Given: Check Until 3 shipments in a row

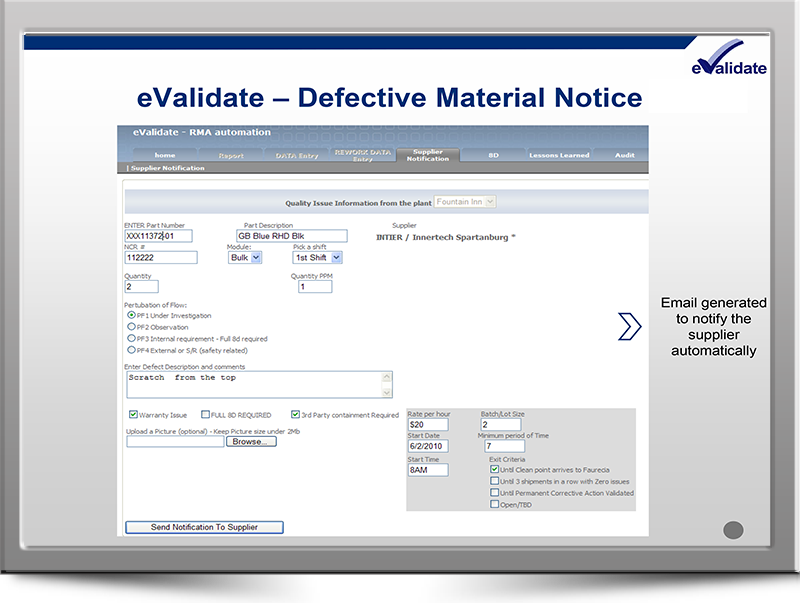Looking at the screenshot, I should [494, 481].
